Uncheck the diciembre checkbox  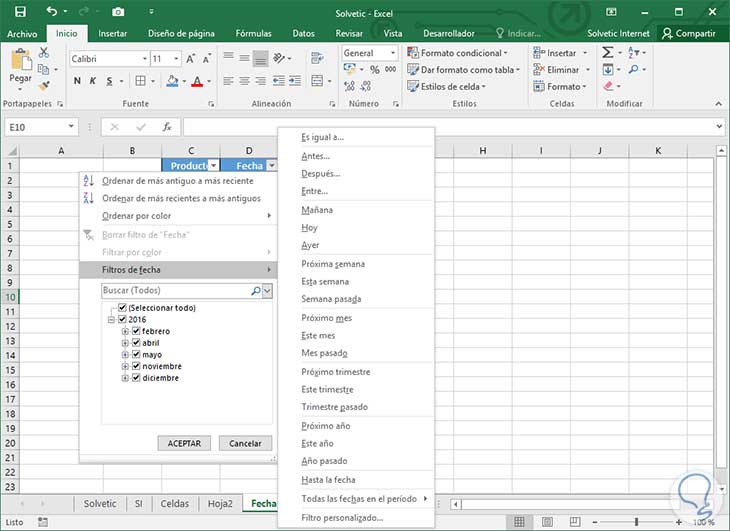point(136,377)
